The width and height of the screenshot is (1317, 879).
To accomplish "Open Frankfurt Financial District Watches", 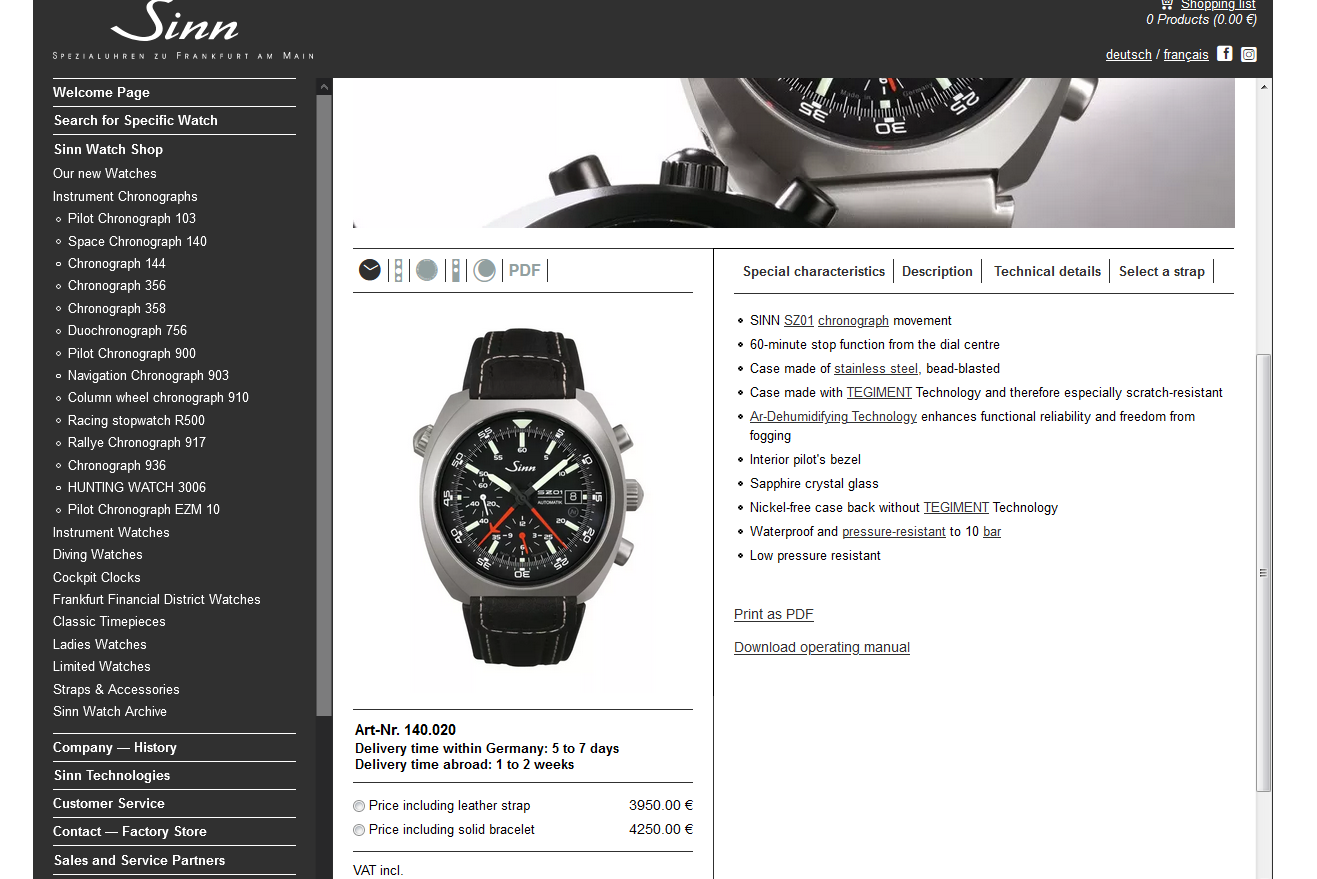I will pyautogui.click(x=157, y=599).
